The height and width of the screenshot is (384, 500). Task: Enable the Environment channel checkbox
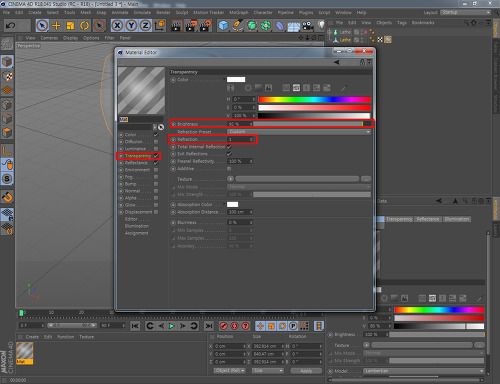click(x=156, y=170)
